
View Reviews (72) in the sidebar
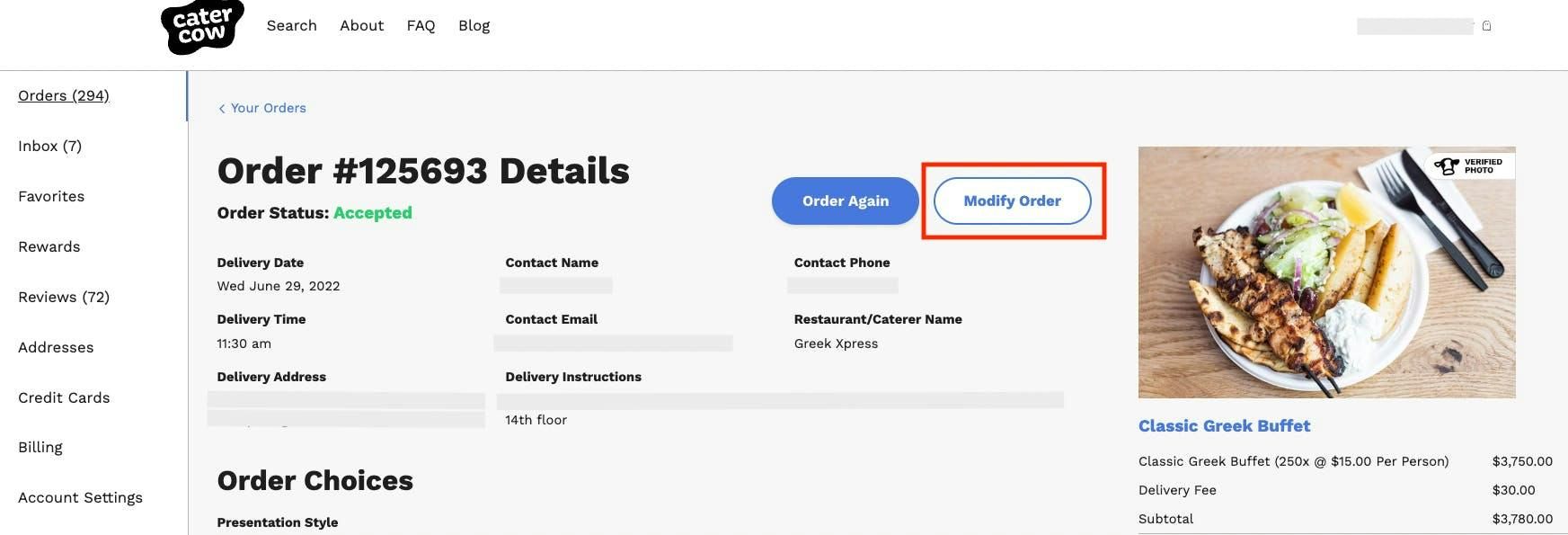pyautogui.click(x=64, y=296)
